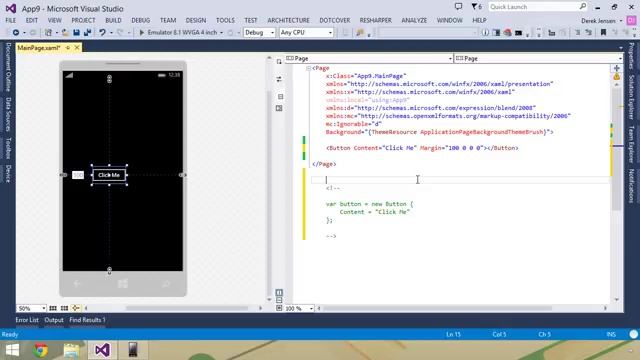The width and height of the screenshot is (640, 360).
Task: Click the swap panes icon in the splitter
Action: [279, 79]
